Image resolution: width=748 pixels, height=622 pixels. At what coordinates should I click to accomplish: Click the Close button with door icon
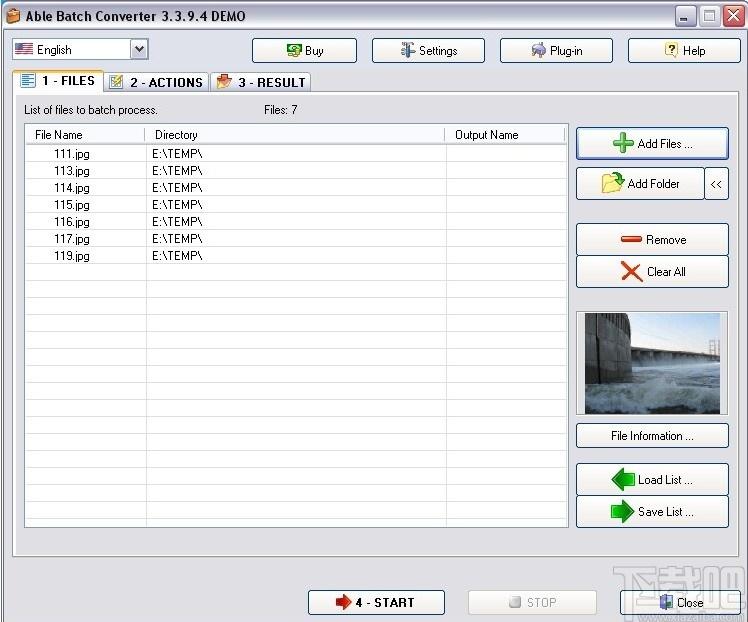pos(680,602)
